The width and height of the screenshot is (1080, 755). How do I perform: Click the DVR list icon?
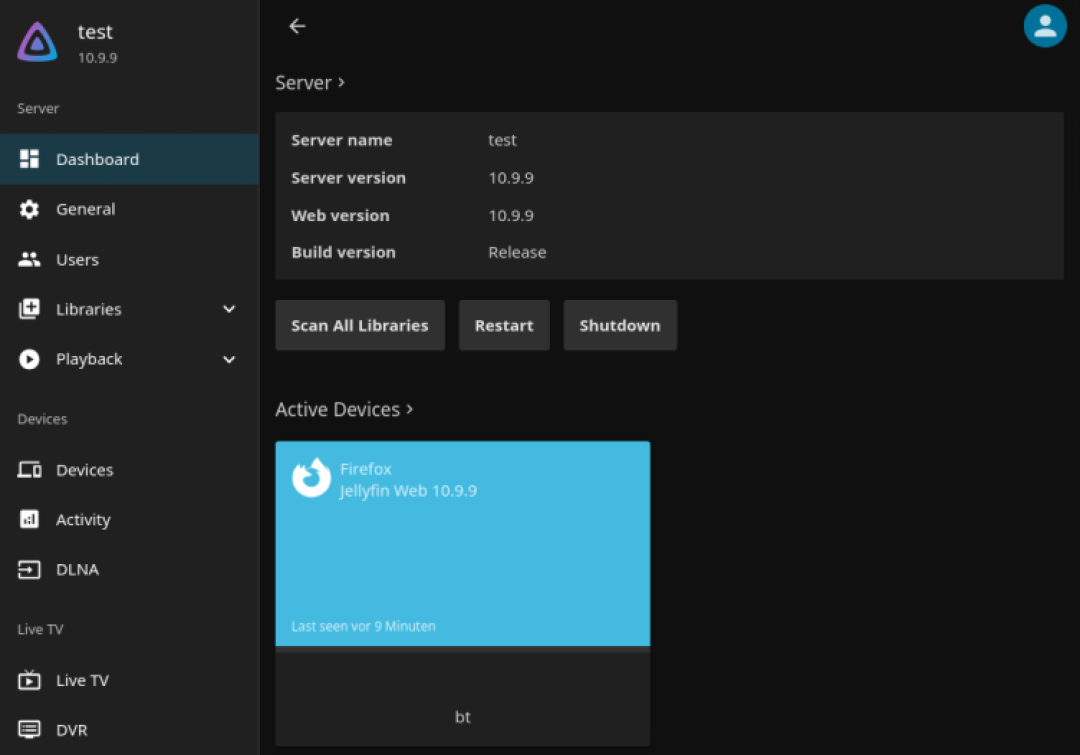pyautogui.click(x=29, y=730)
